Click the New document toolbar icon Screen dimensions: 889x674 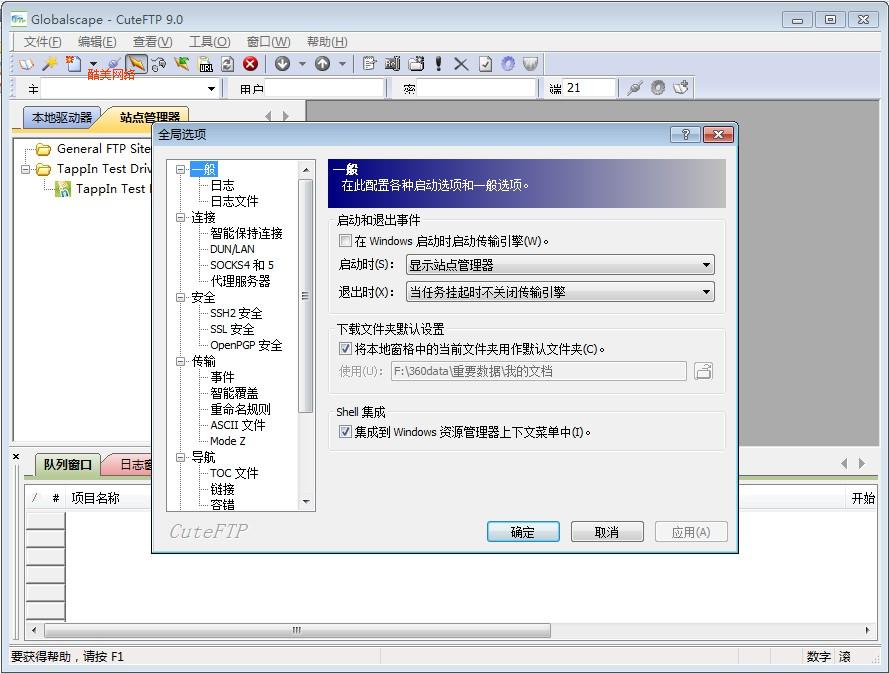pos(73,64)
